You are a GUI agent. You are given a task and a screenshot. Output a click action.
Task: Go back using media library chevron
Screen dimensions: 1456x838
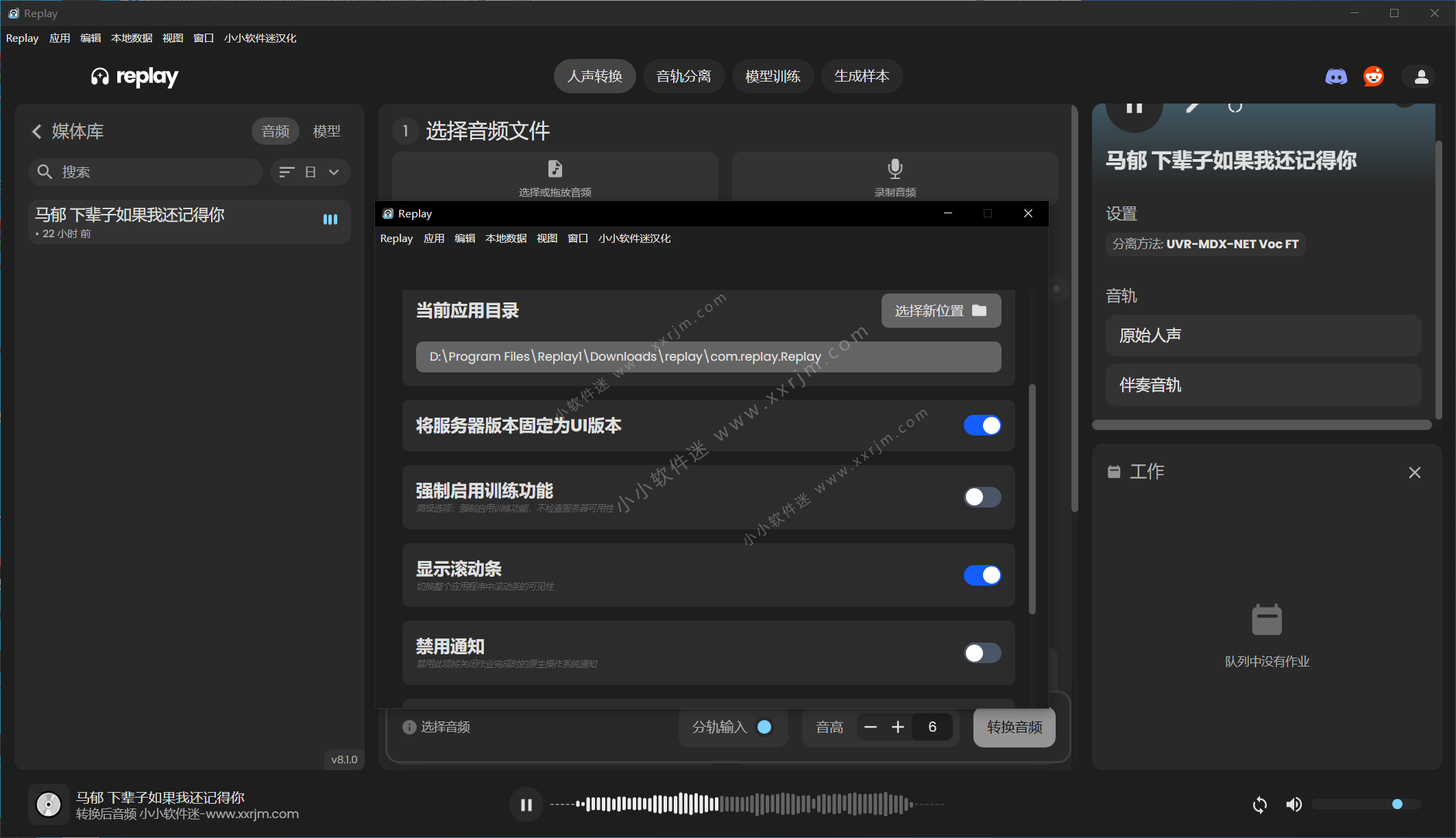[37, 132]
